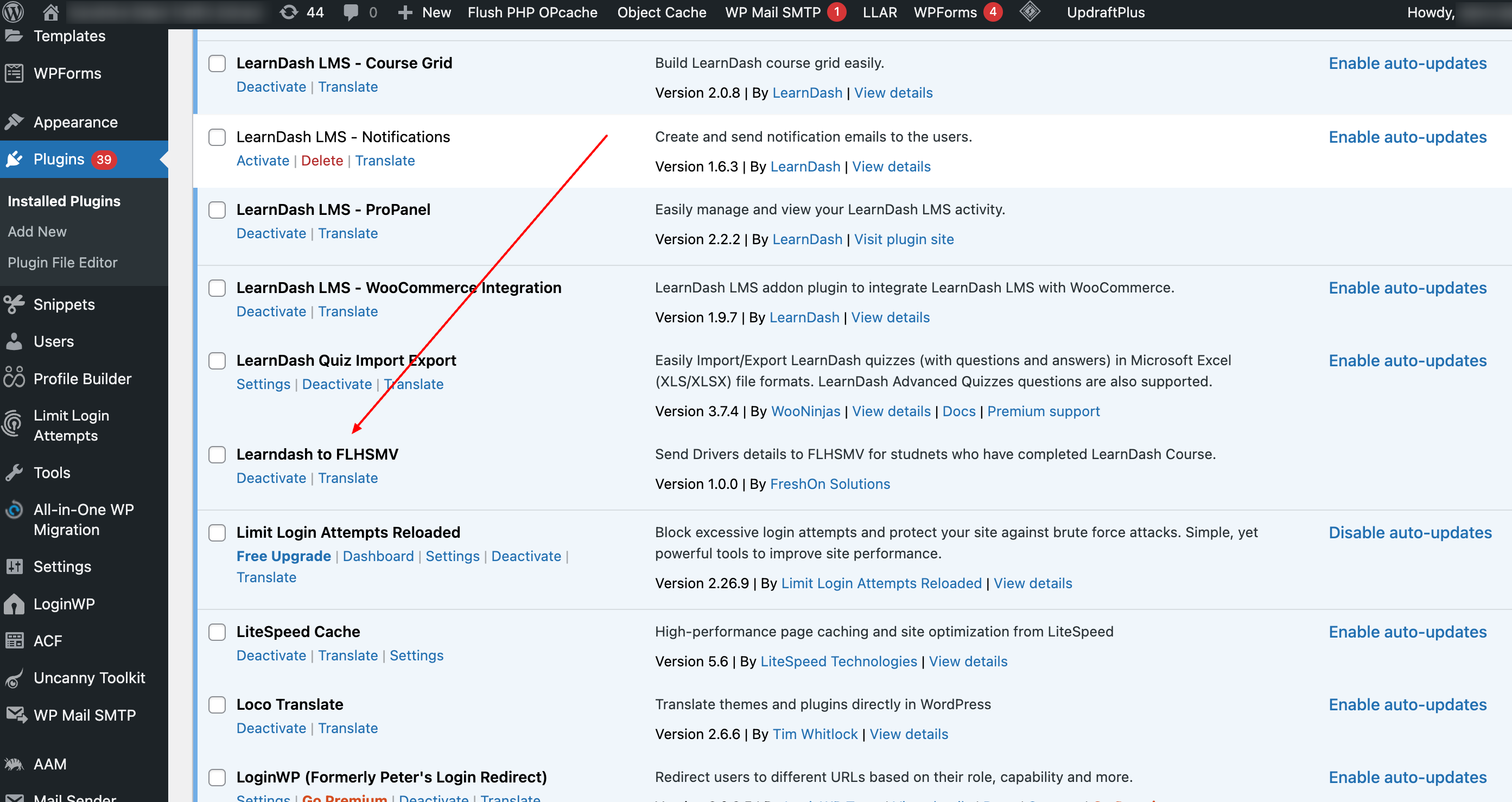
Task: Deactivate the Learndash to FLHSMV plugin
Action: [x=271, y=478]
